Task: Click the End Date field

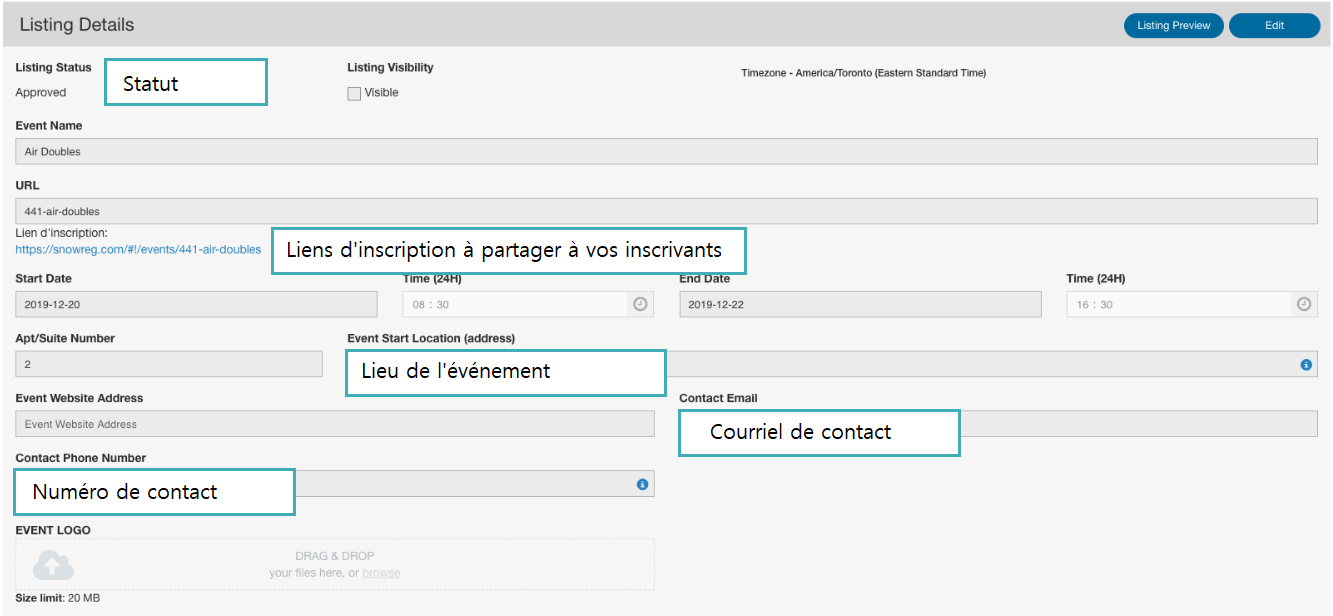Action: click(859, 304)
